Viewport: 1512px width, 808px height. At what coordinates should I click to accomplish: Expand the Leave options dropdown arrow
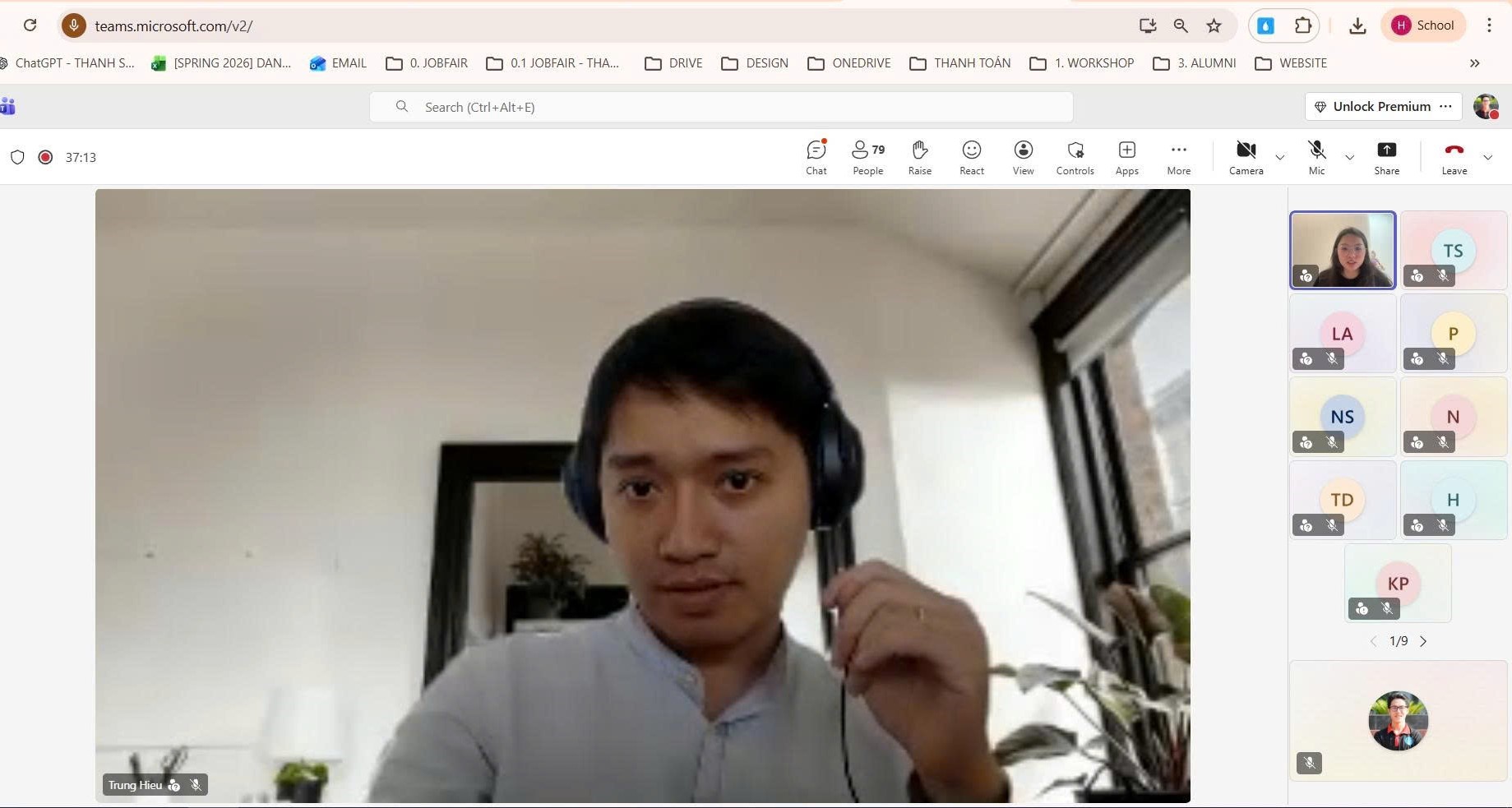pyautogui.click(x=1487, y=157)
